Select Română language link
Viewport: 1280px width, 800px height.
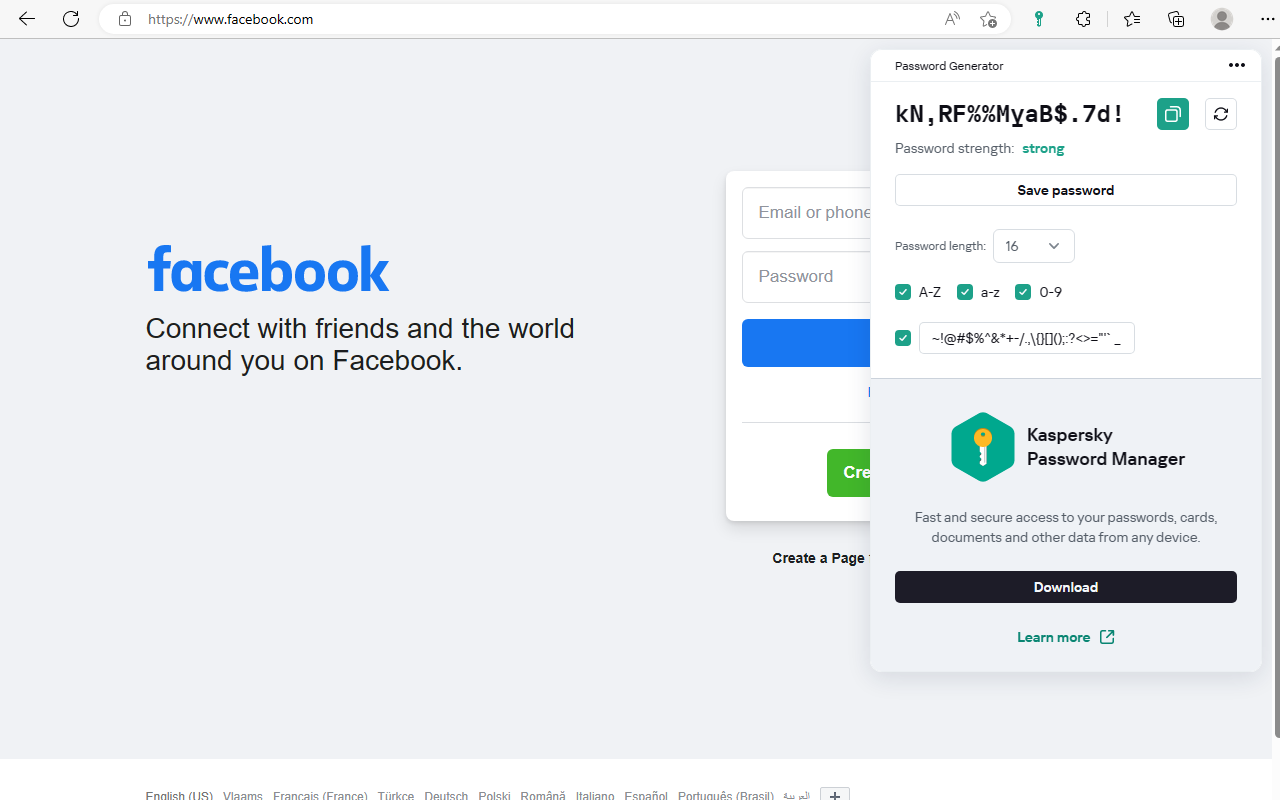click(x=543, y=796)
